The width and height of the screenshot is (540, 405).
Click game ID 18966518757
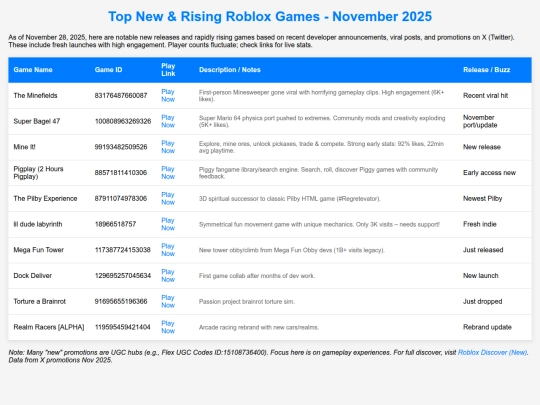click(115, 224)
